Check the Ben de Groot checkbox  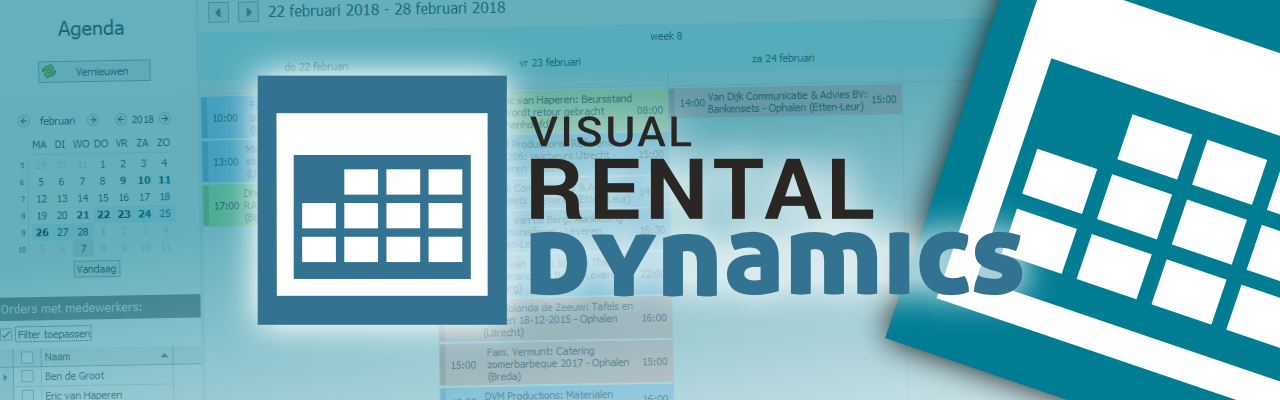pos(27,376)
